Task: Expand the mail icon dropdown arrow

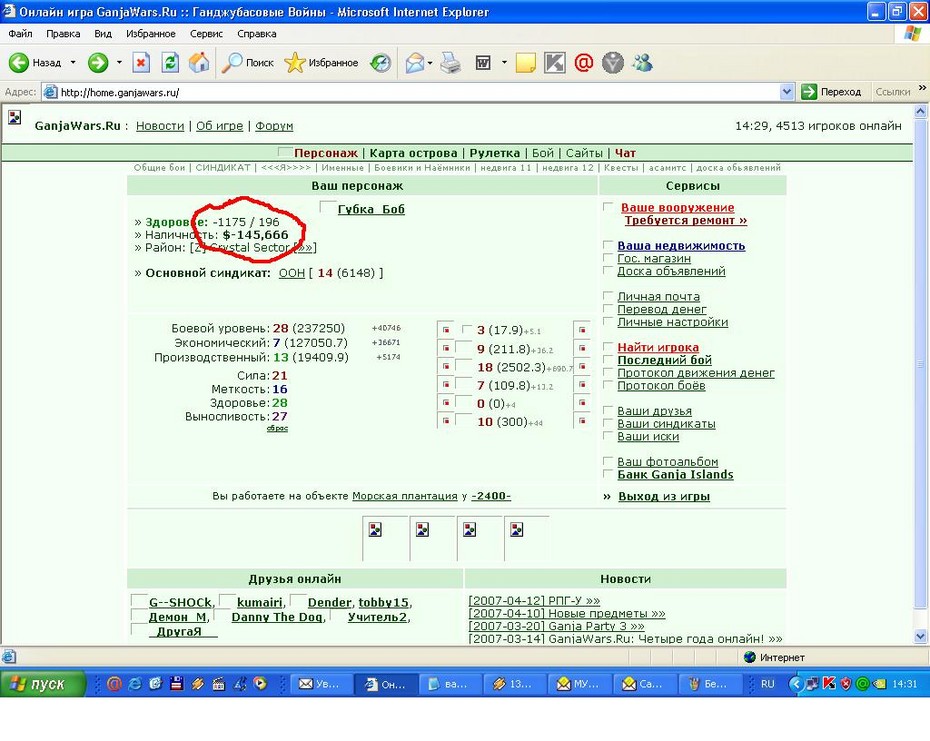Action: pos(430,62)
